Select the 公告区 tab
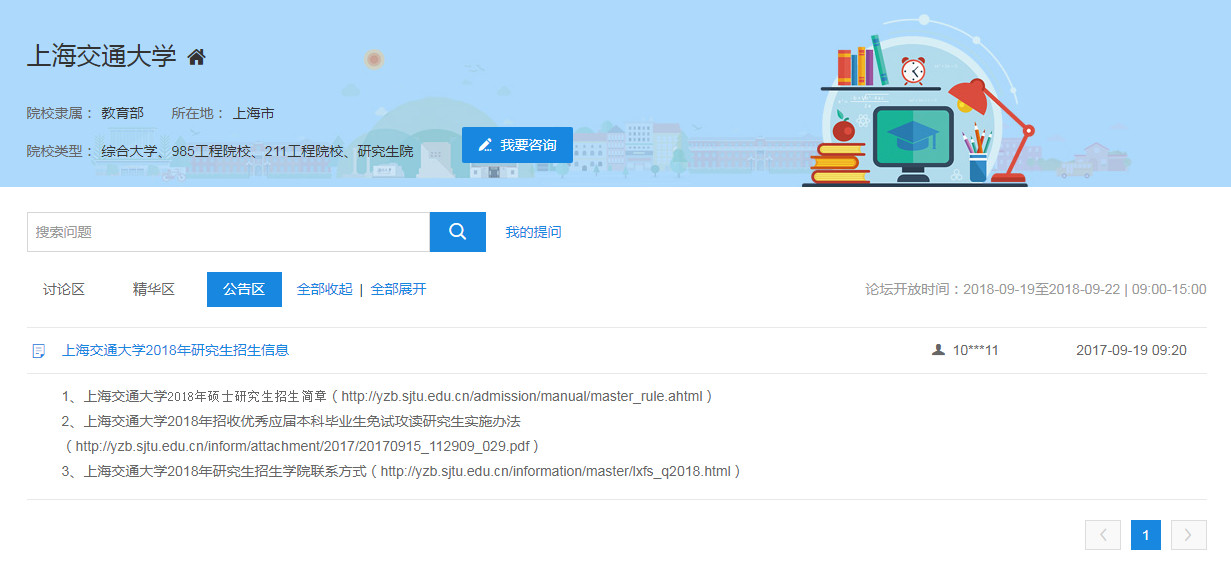1231x561 pixels. pyautogui.click(x=244, y=290)
